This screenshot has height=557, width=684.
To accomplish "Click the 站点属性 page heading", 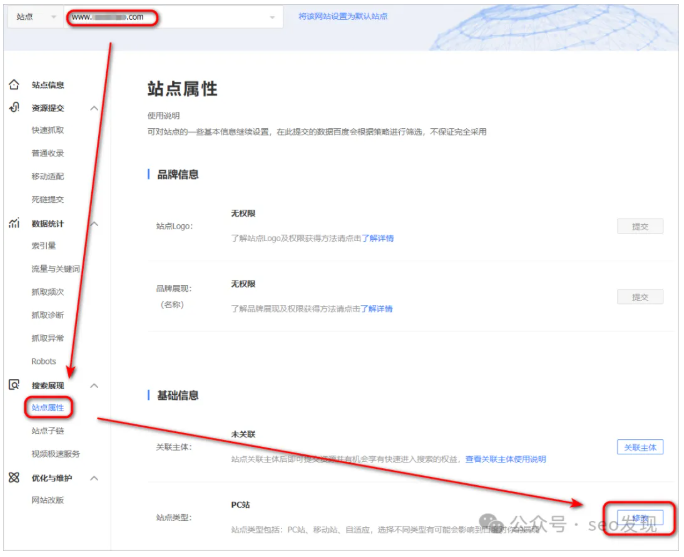I will (x=182, y=89).
